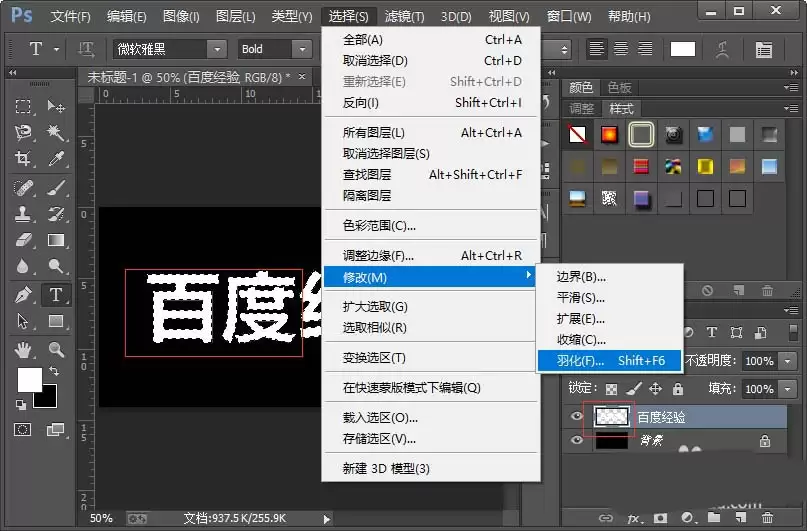Toggle lock image pixels brush icon
The width and height of the screenshot is (807, 531).
tap(634, 388)
